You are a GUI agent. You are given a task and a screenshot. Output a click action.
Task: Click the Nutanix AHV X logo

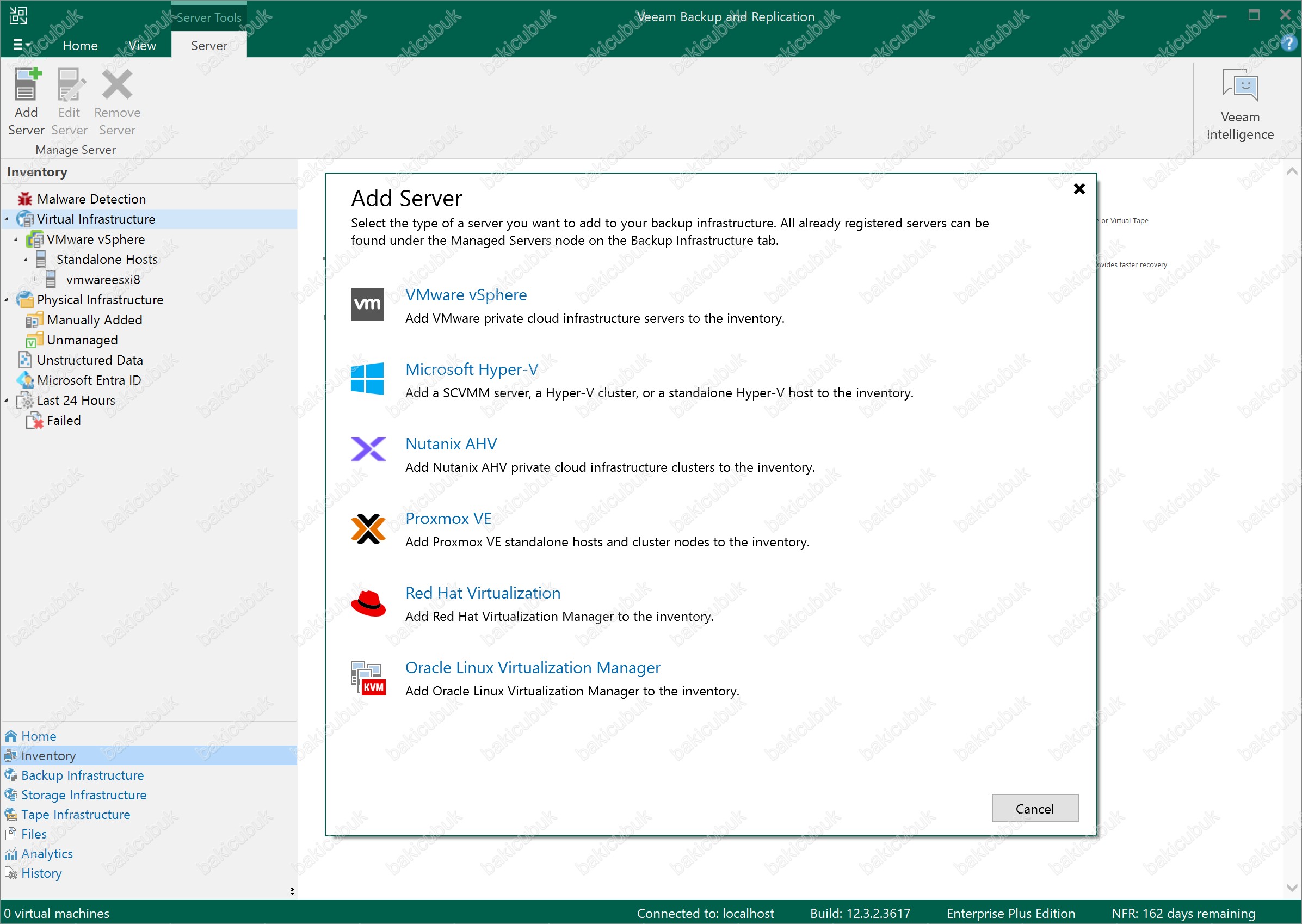368,449
